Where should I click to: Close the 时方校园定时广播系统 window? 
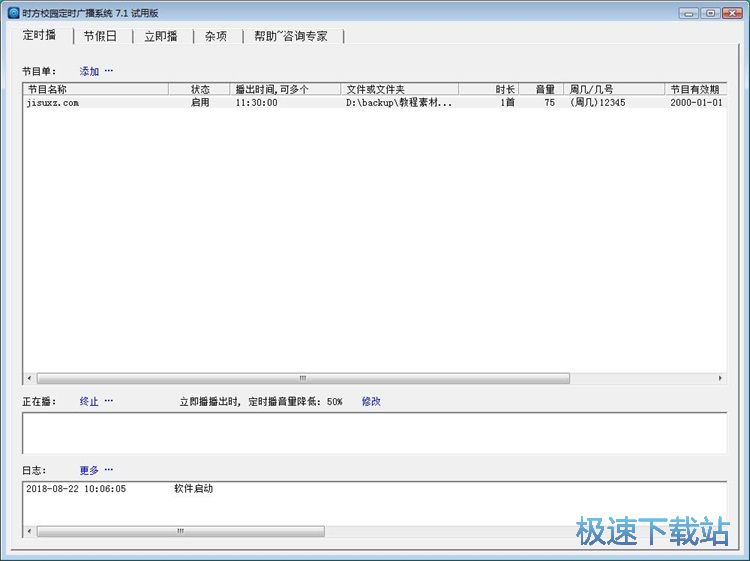click(732, 13)
